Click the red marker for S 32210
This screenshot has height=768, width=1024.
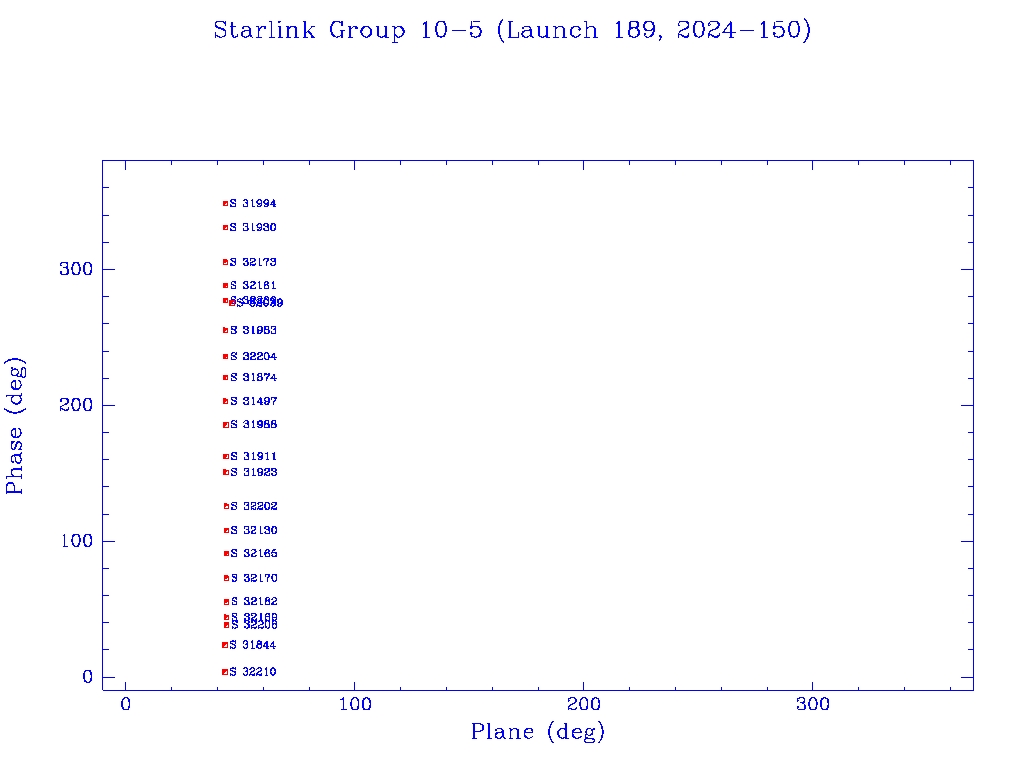(x=225, y=672)
